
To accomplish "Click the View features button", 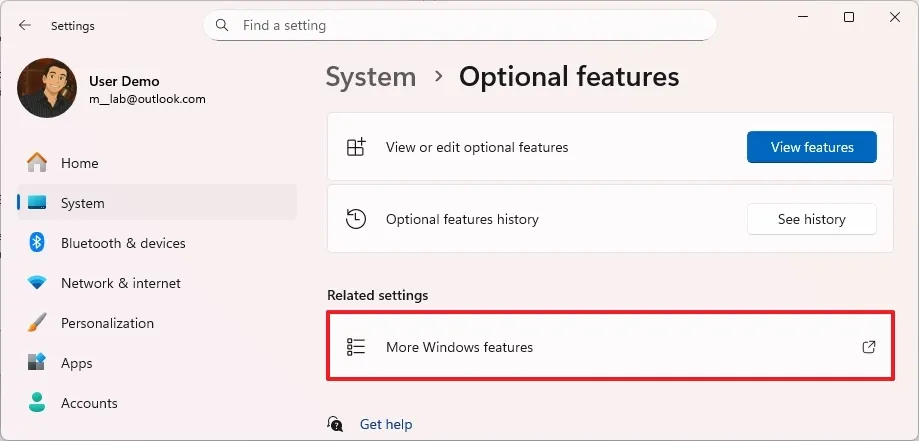I will click(812, 147).
